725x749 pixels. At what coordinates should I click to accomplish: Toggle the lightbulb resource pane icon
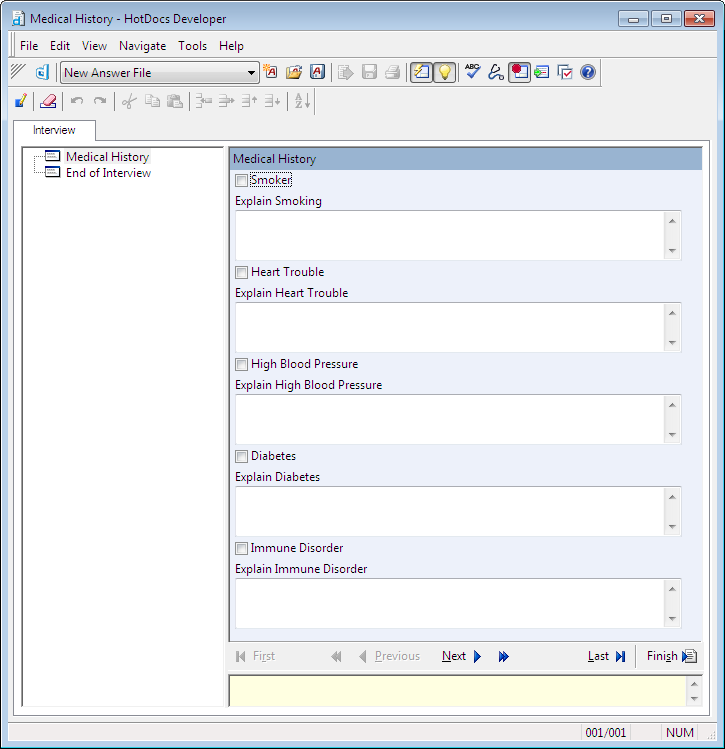(444, 72)
